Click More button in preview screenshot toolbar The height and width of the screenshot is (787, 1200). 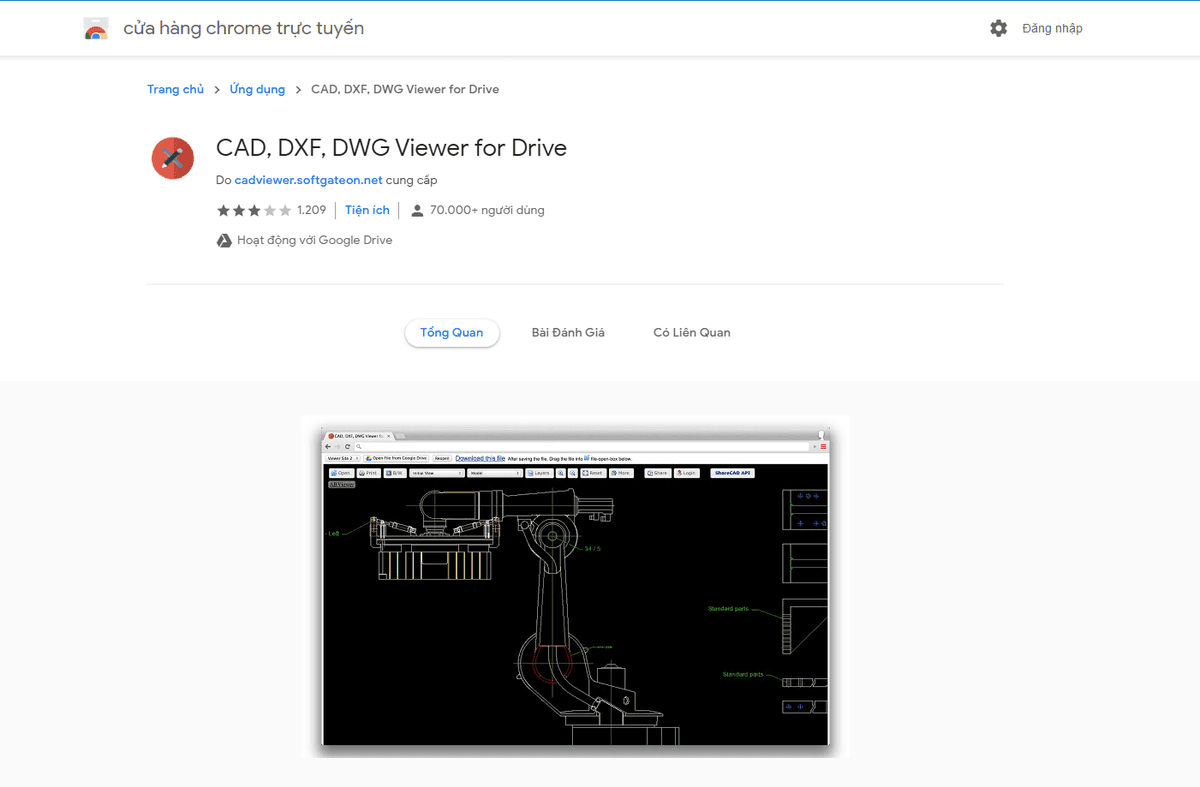pyautogui.click(x=620, y=473)
